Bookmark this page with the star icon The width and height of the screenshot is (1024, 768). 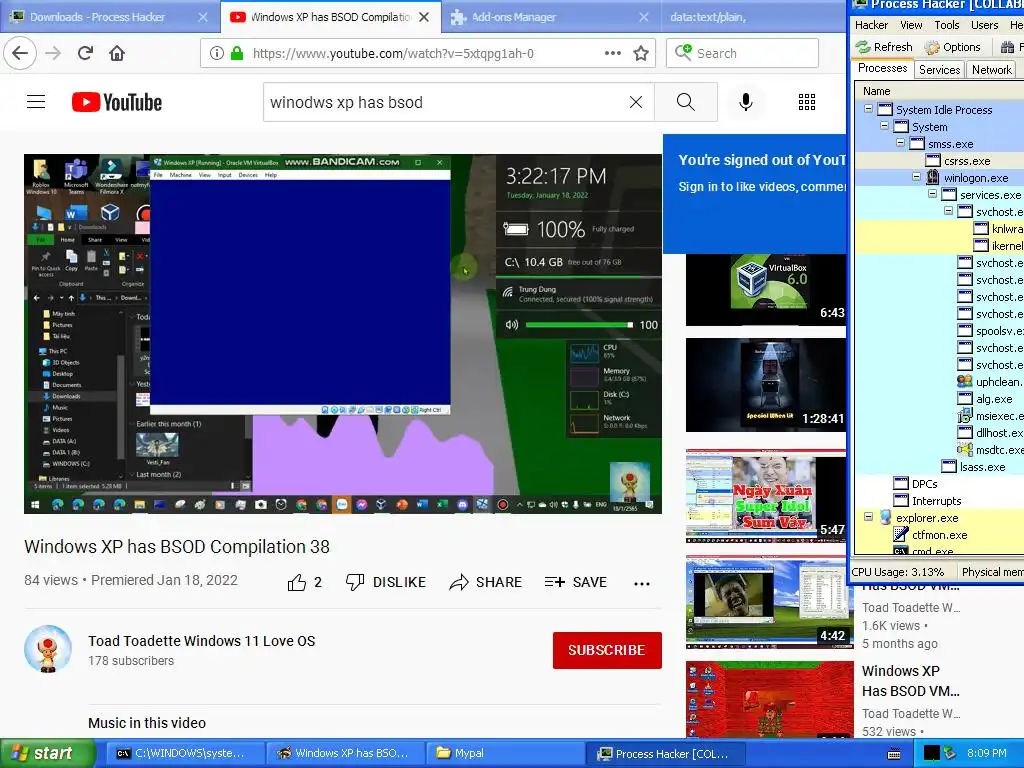coord(641,53)
